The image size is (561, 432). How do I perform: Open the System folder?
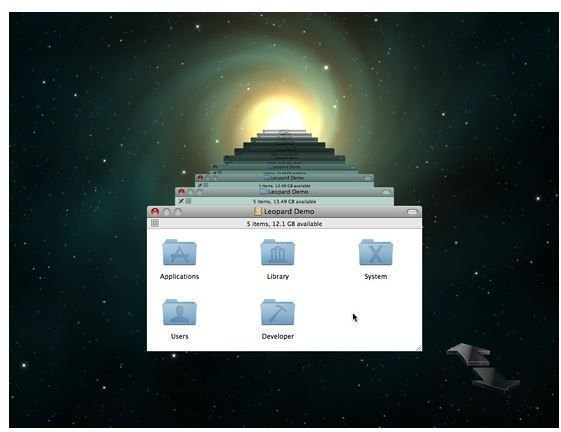(x=376, y=252)
